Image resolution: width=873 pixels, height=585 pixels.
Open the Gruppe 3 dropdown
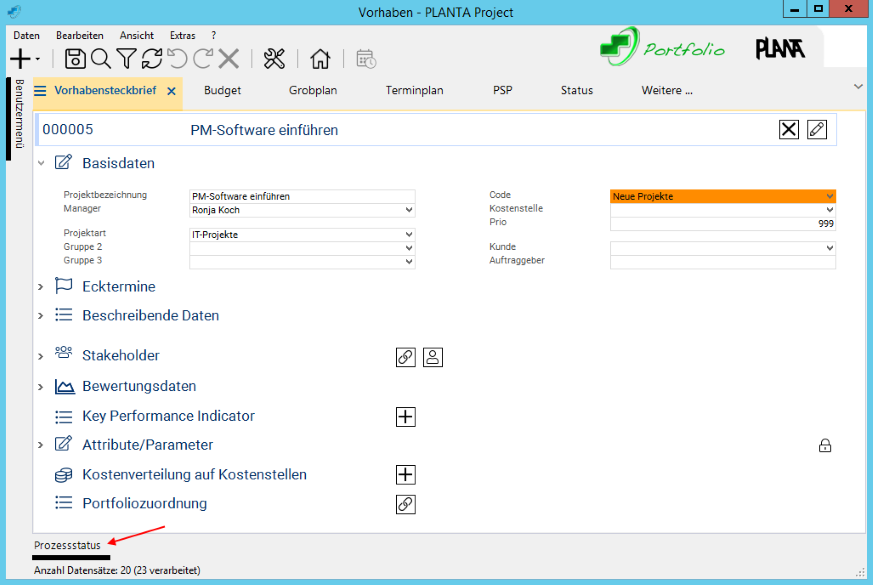409,262
